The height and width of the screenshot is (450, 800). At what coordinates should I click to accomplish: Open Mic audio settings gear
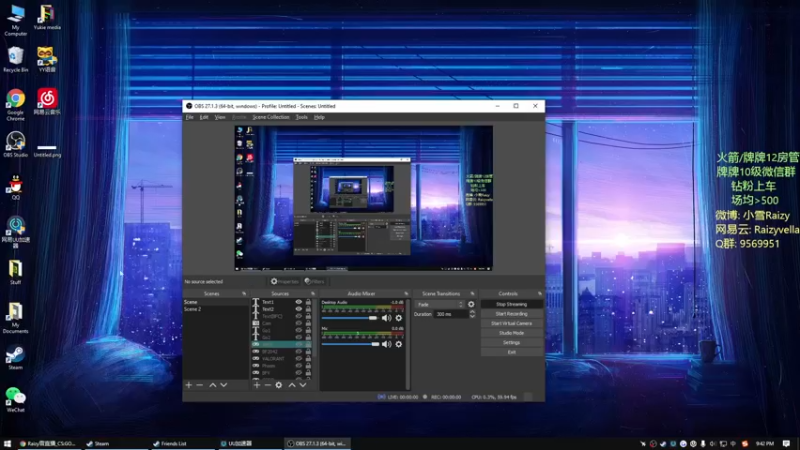pos(399,344)
